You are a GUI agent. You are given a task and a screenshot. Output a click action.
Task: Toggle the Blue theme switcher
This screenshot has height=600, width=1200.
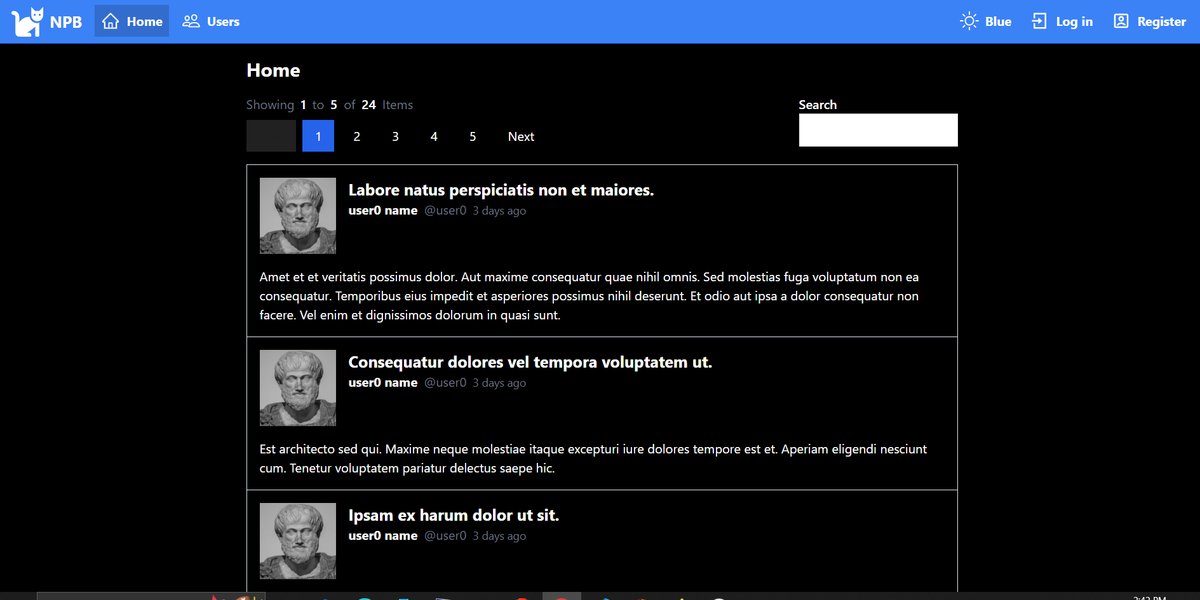point(985,21)
